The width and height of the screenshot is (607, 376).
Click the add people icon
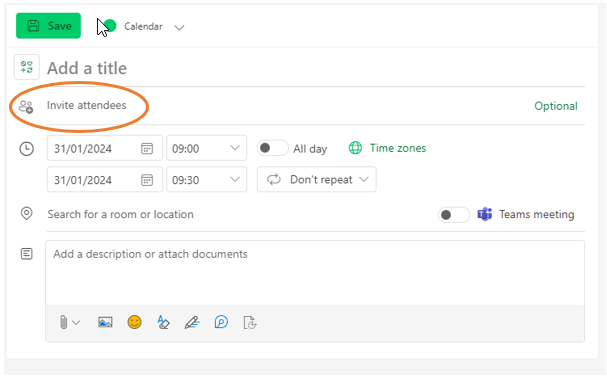(26, 106)
